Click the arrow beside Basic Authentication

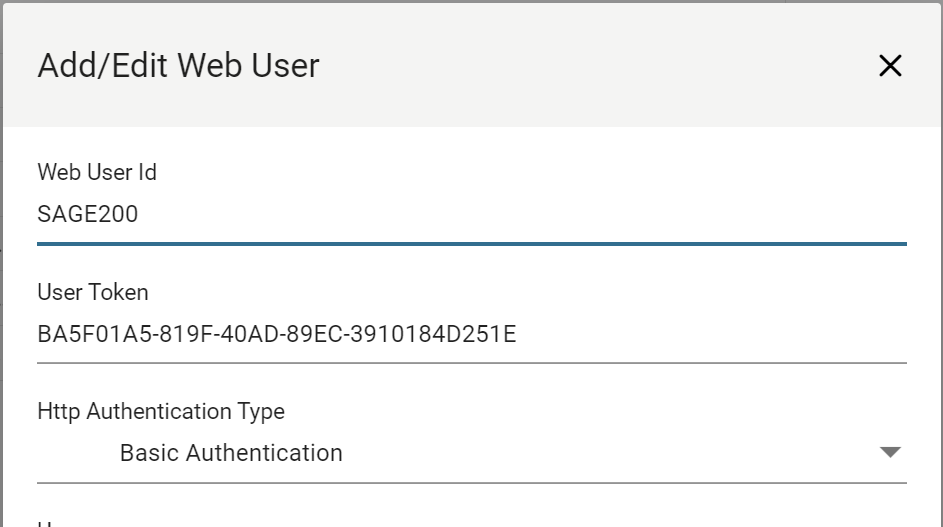[x=890, y=453]
